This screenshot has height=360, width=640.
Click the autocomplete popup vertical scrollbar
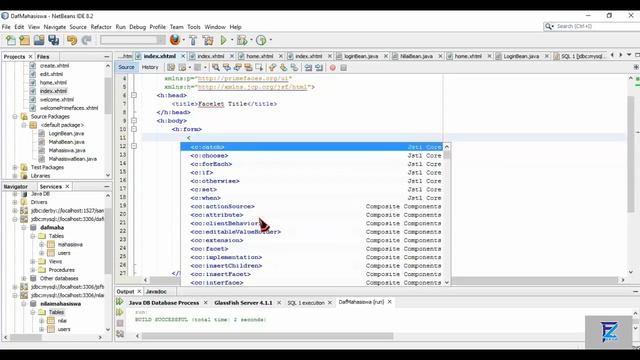click(x=447, y=214)
